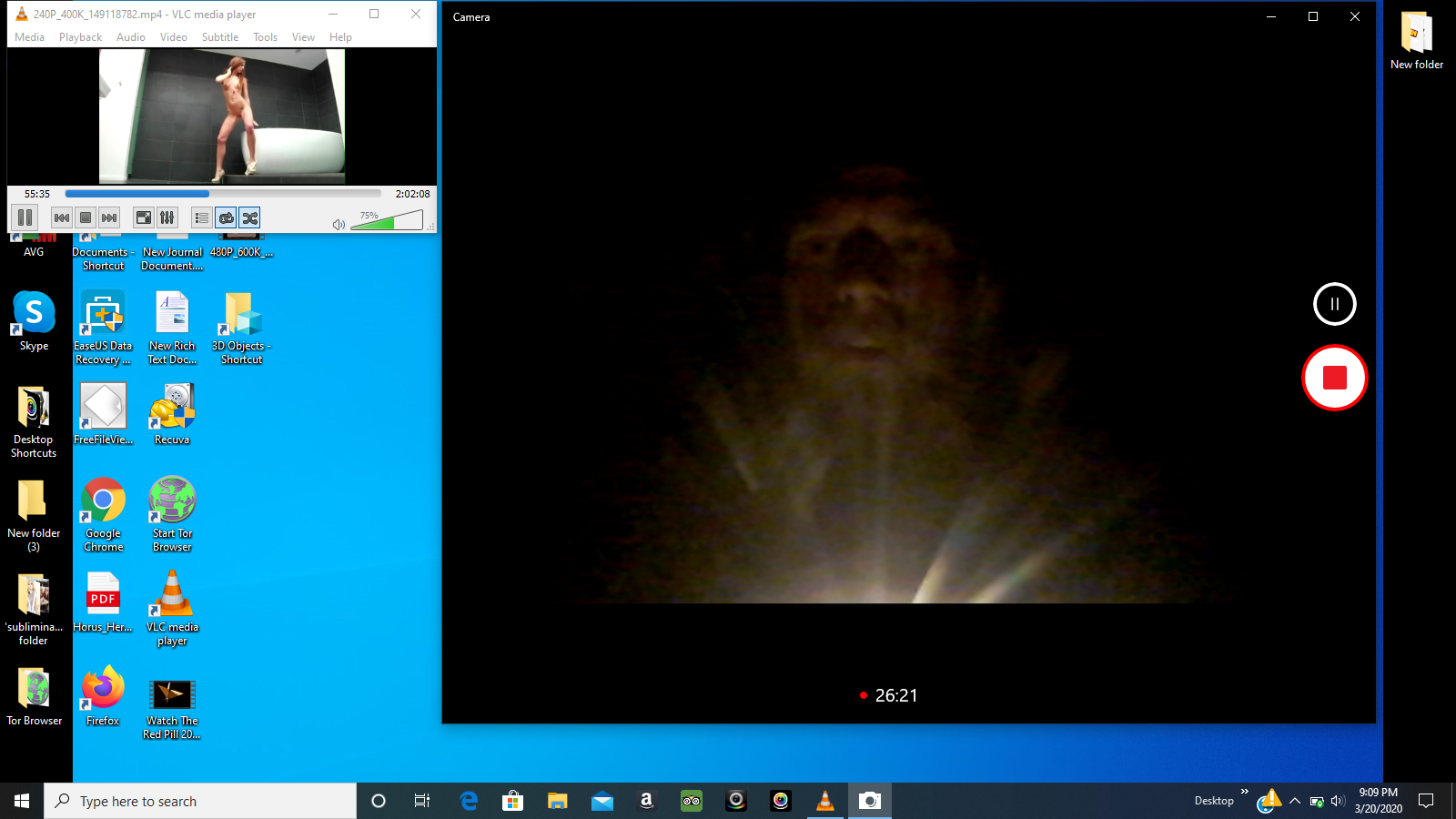Open the Tools menu in VLC
This screenshot has height=819, width=1456.
[x=265, y=37]
